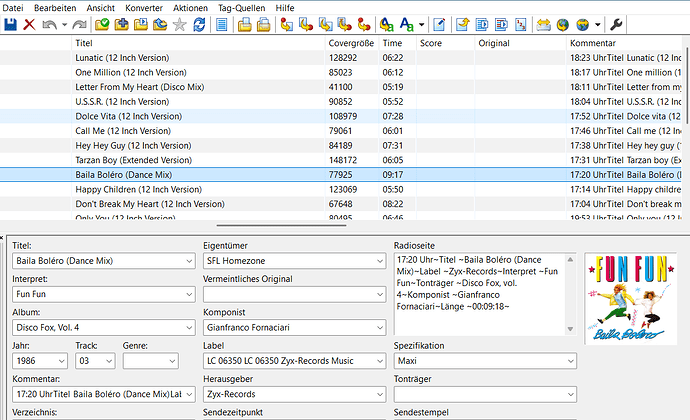
Task: Click the first blue document-arrow toolbar icon
Action: click(x=482, y=25)
